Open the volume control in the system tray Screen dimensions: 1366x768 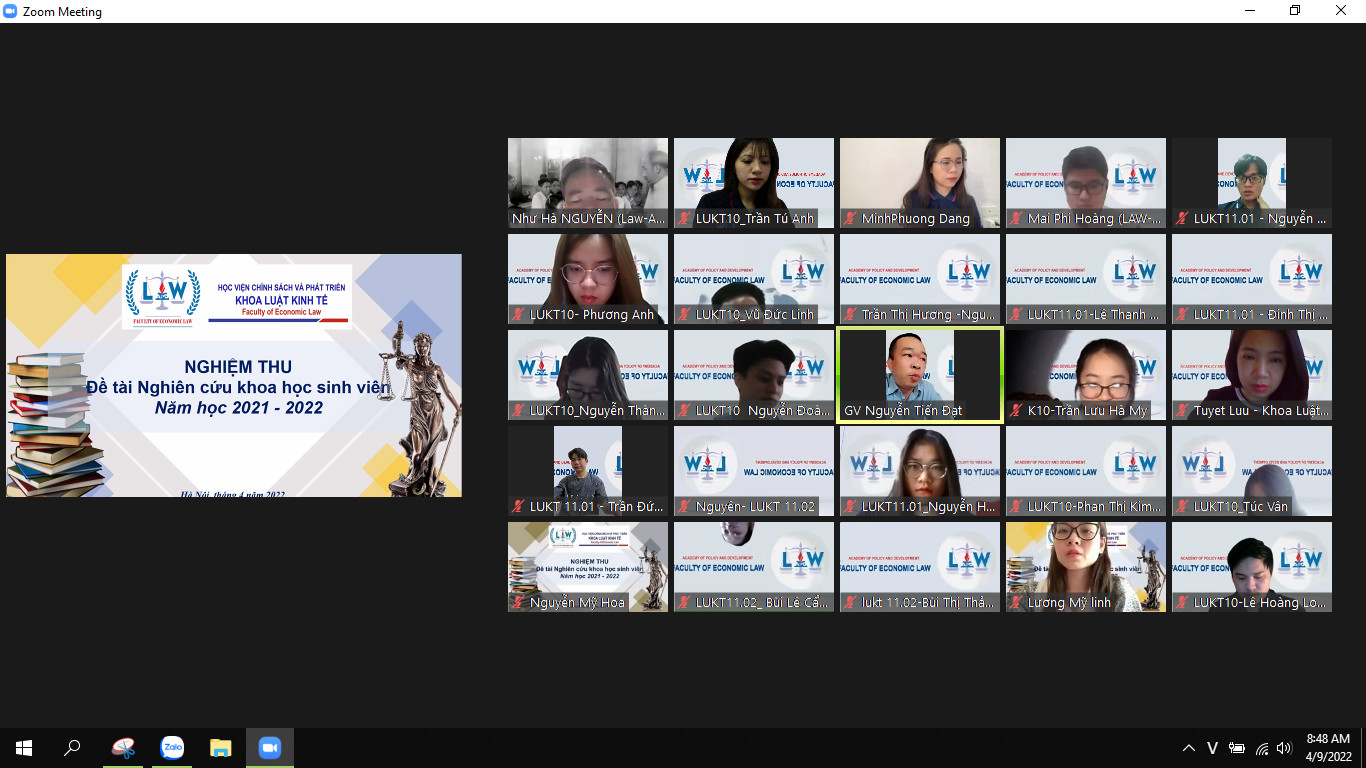click(1284, 748)
